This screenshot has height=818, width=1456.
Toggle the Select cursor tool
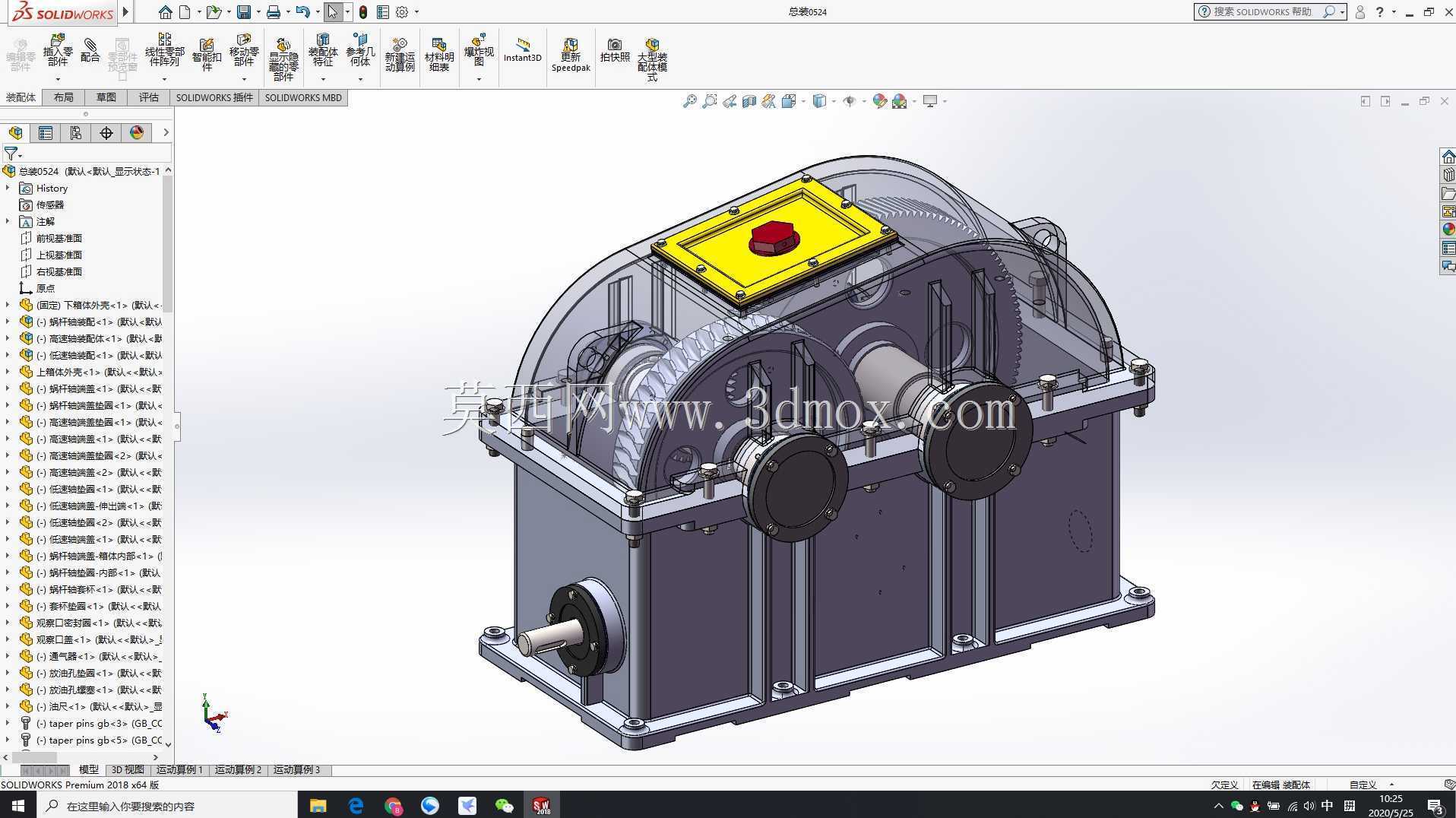tap(333, 12)
